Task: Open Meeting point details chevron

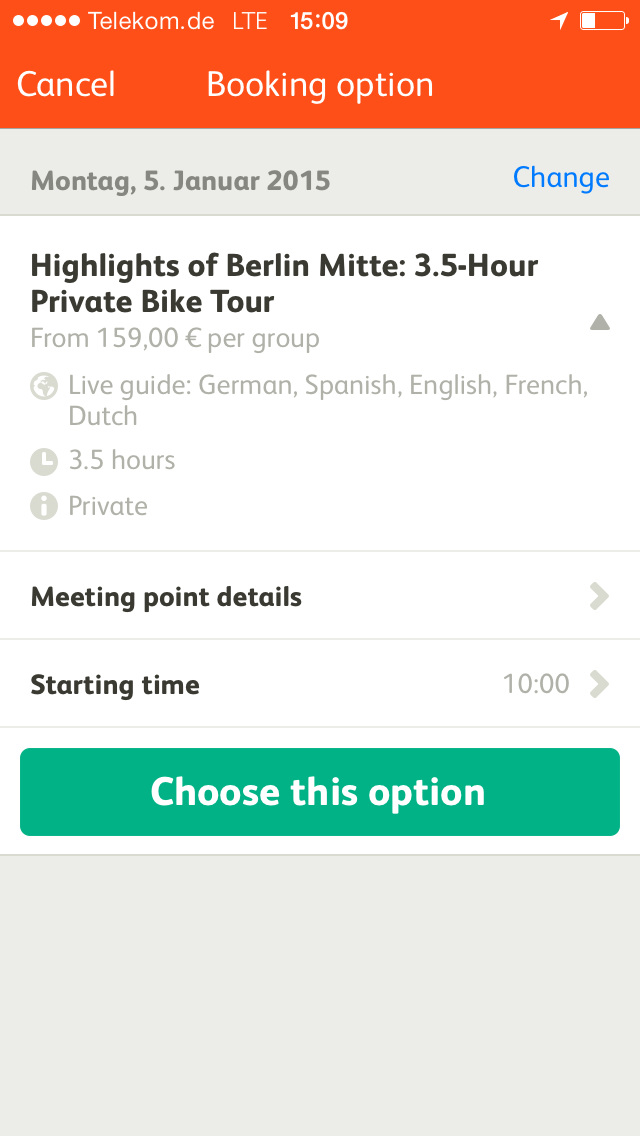Action: click(x=599, y=597)
